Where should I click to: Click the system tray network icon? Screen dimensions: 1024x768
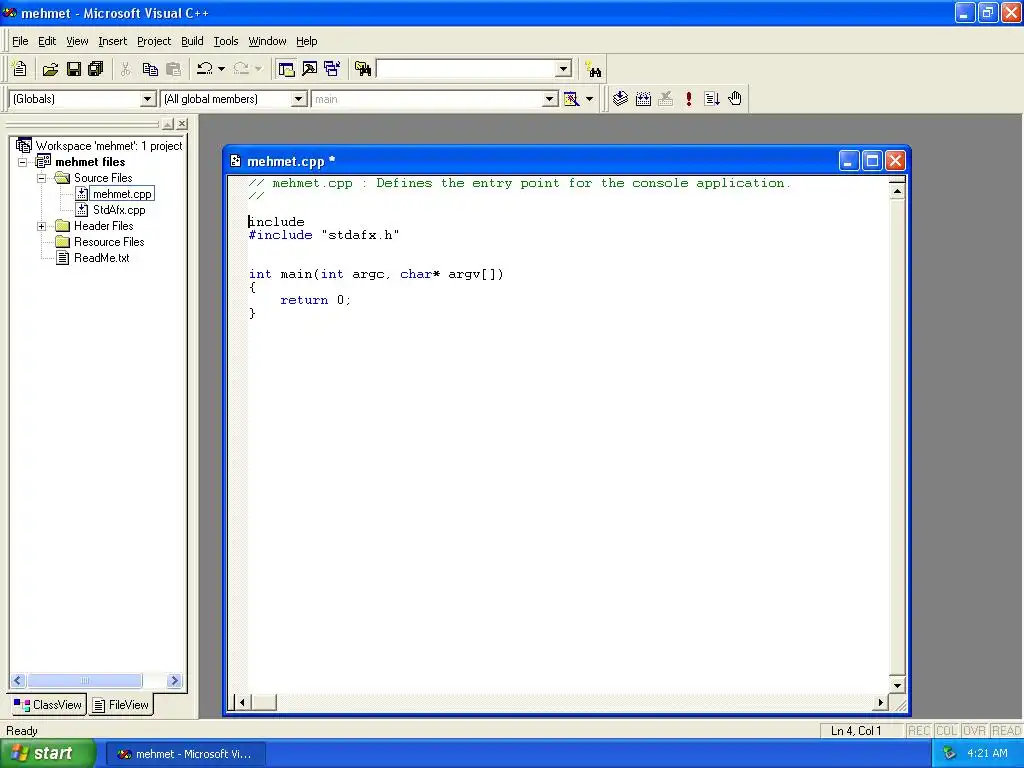949,754
